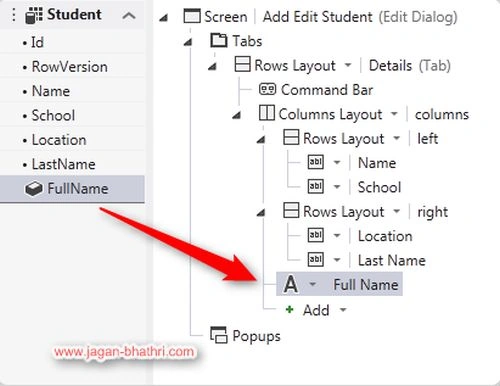
Task: Collapse the Student panel with the chevron
Action: tap(129, 15)
